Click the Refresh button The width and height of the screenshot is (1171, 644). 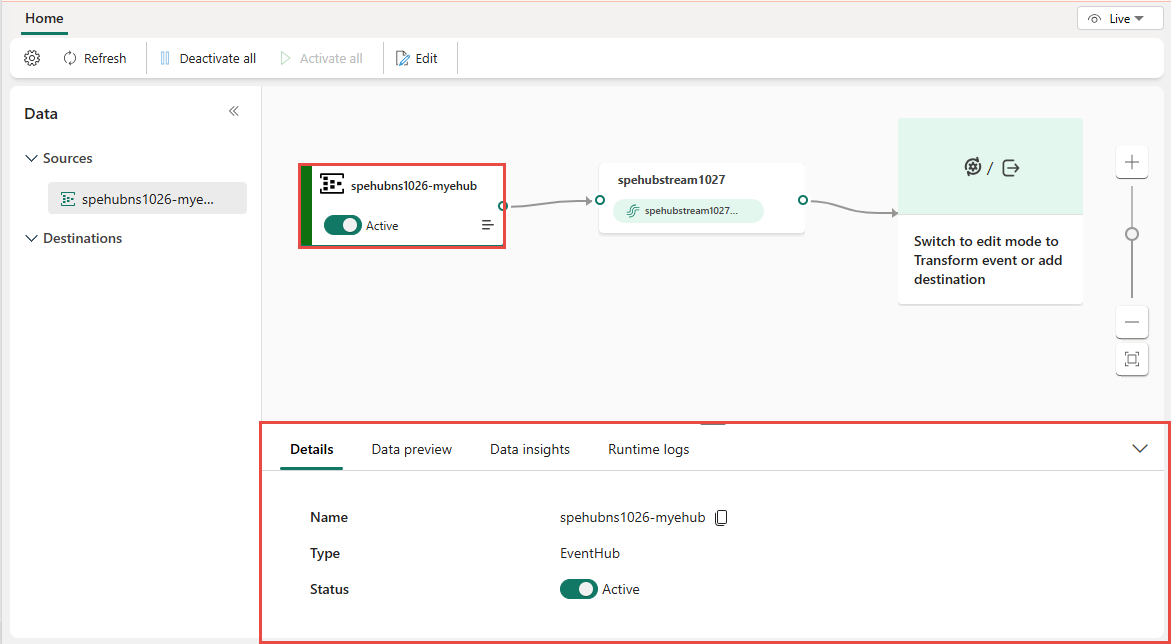click(x=95, y=58)
